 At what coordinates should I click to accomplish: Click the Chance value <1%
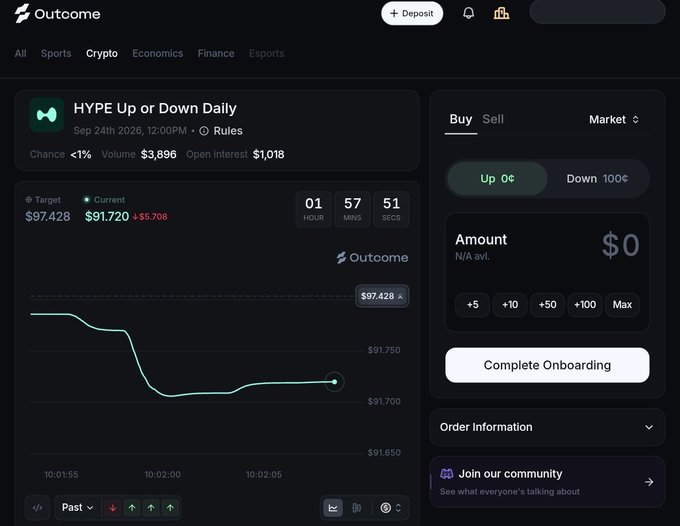coord(81,154)
